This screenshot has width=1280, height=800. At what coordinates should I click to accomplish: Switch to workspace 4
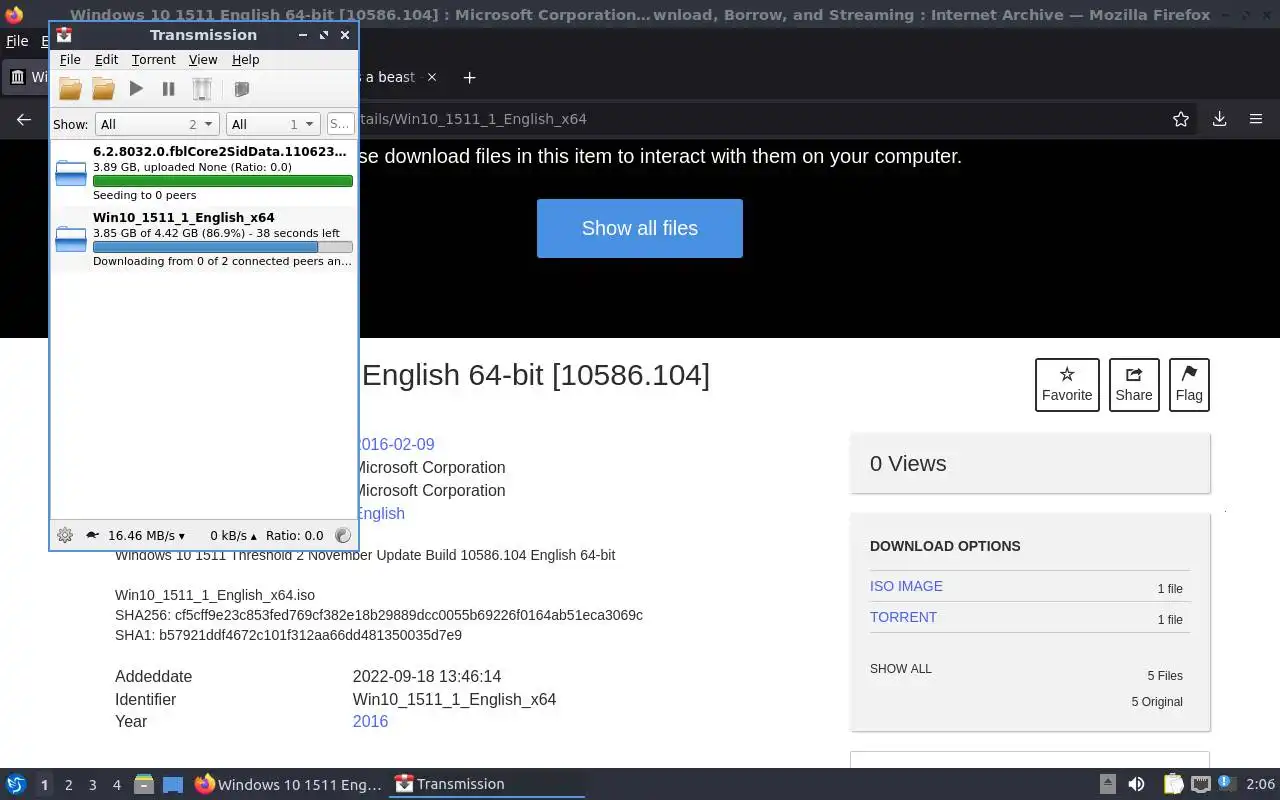pyautogui.click(x=116, y=785)
